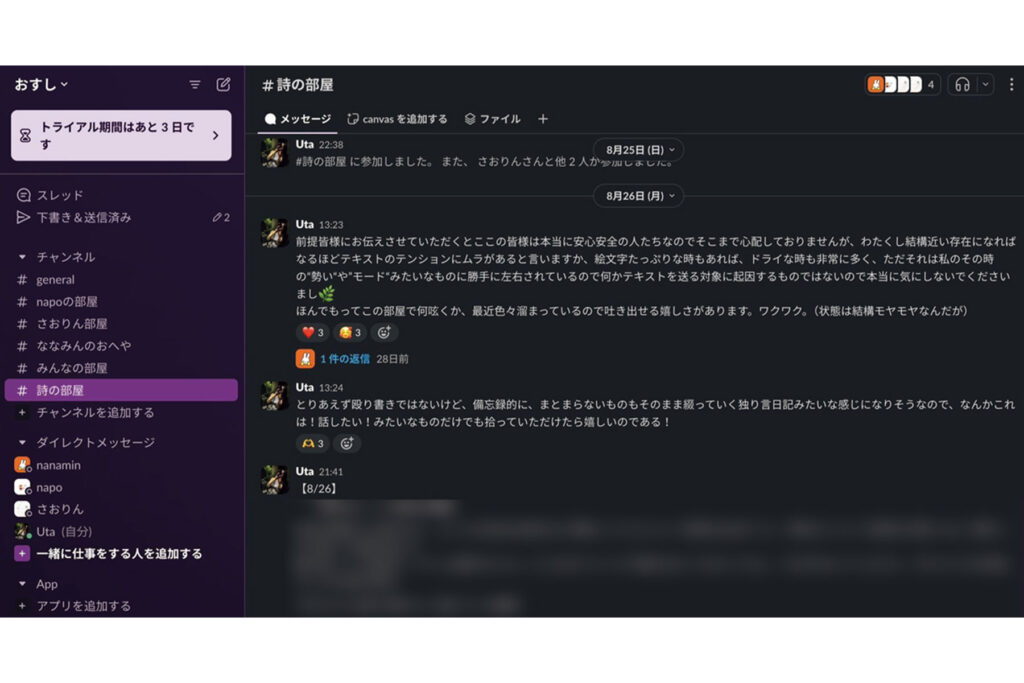Open the 8月26日 date dropdown
This screenshot has width=1024, height=683.
(639, 196)
